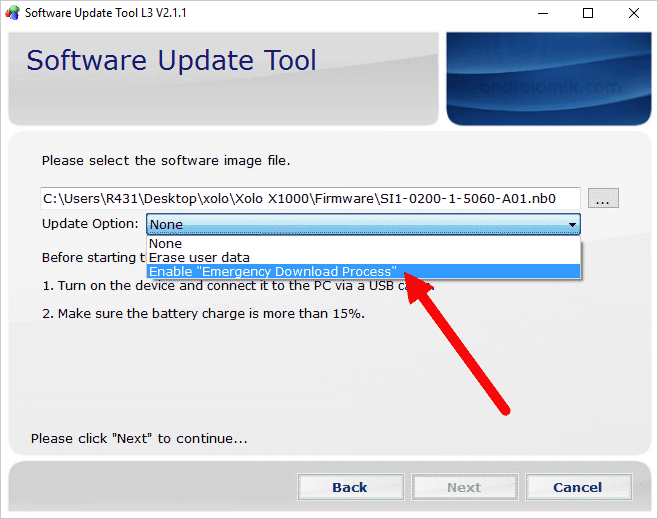Close the Software Update Tool window

(633, 14)
